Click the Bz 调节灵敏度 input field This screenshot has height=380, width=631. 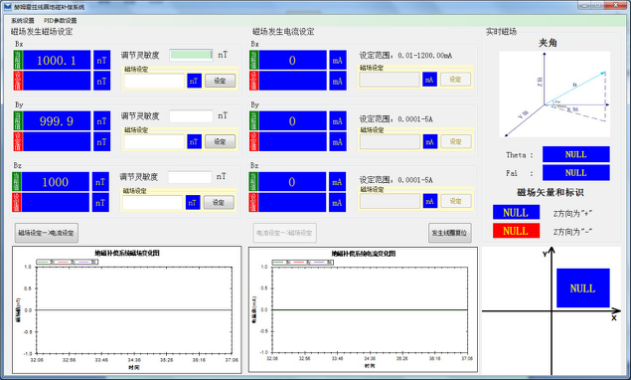point(190,177)
